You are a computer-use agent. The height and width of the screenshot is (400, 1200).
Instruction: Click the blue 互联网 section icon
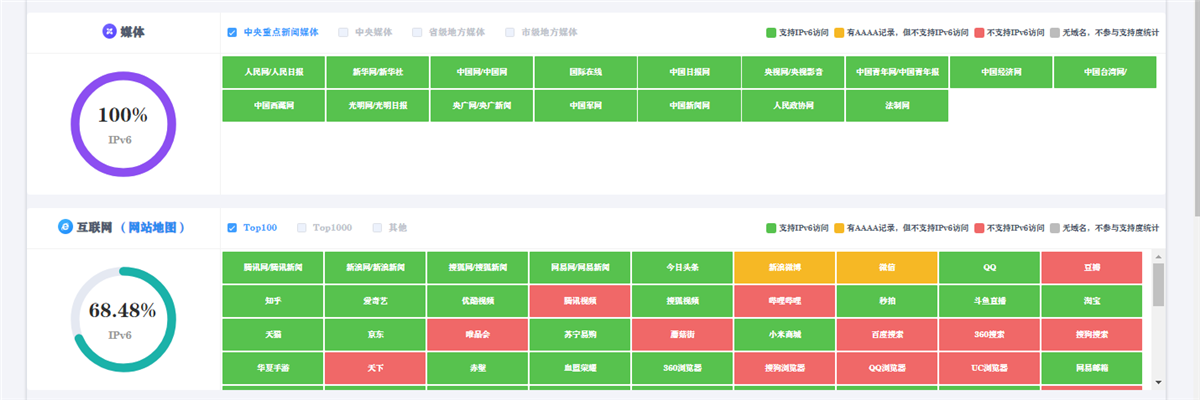(66, 228)
